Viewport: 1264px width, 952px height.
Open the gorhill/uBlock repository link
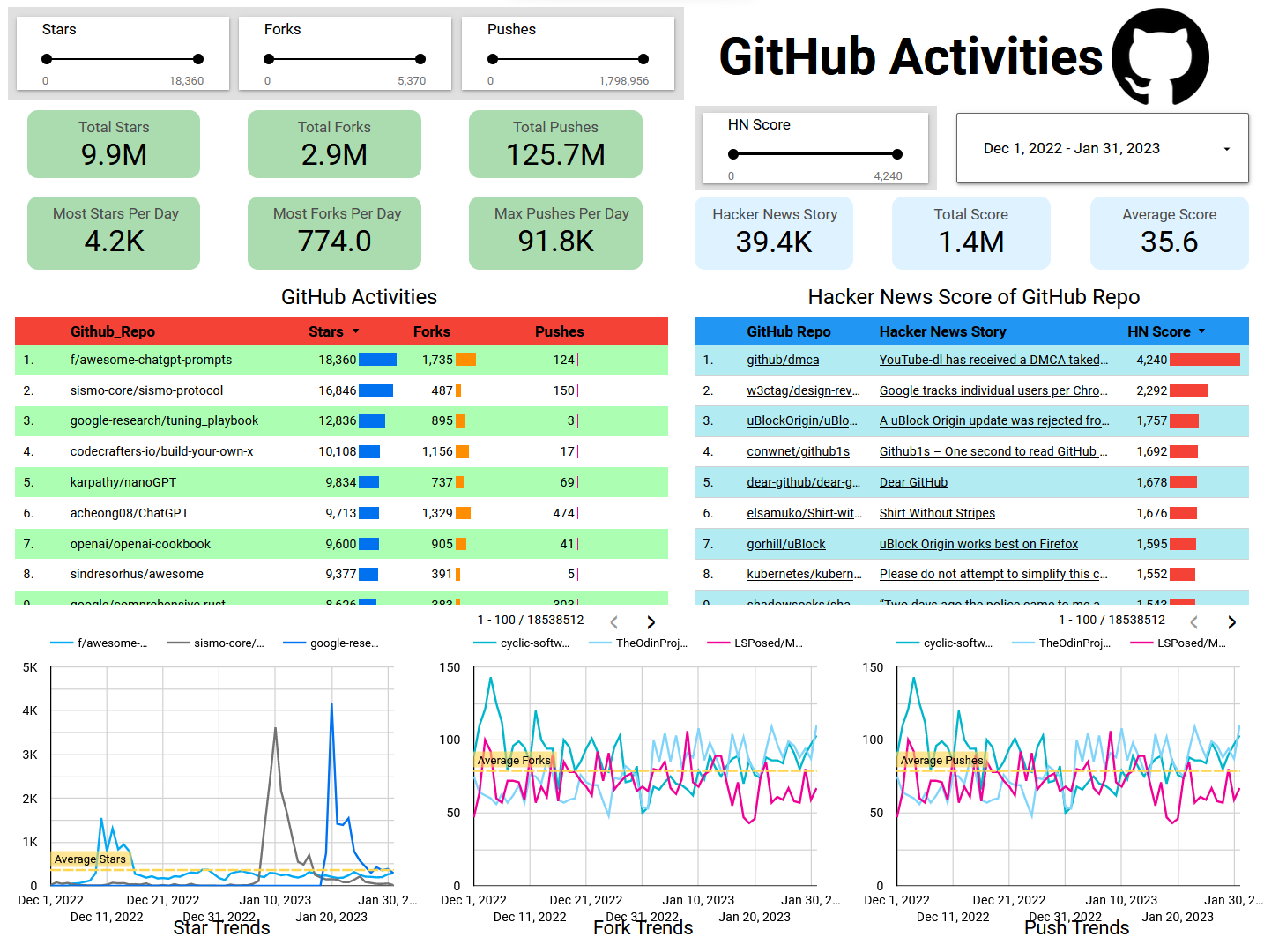(785, 544)
